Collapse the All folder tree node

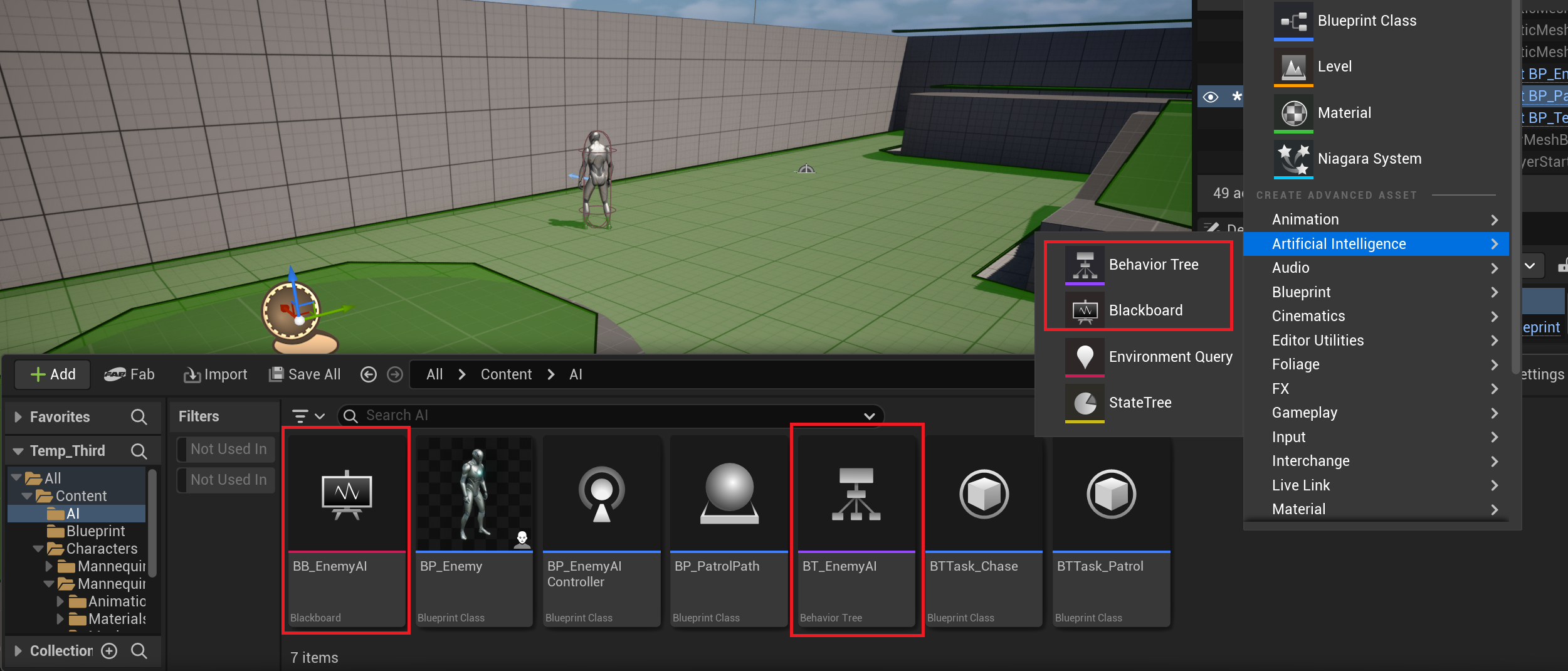[17, 478]
